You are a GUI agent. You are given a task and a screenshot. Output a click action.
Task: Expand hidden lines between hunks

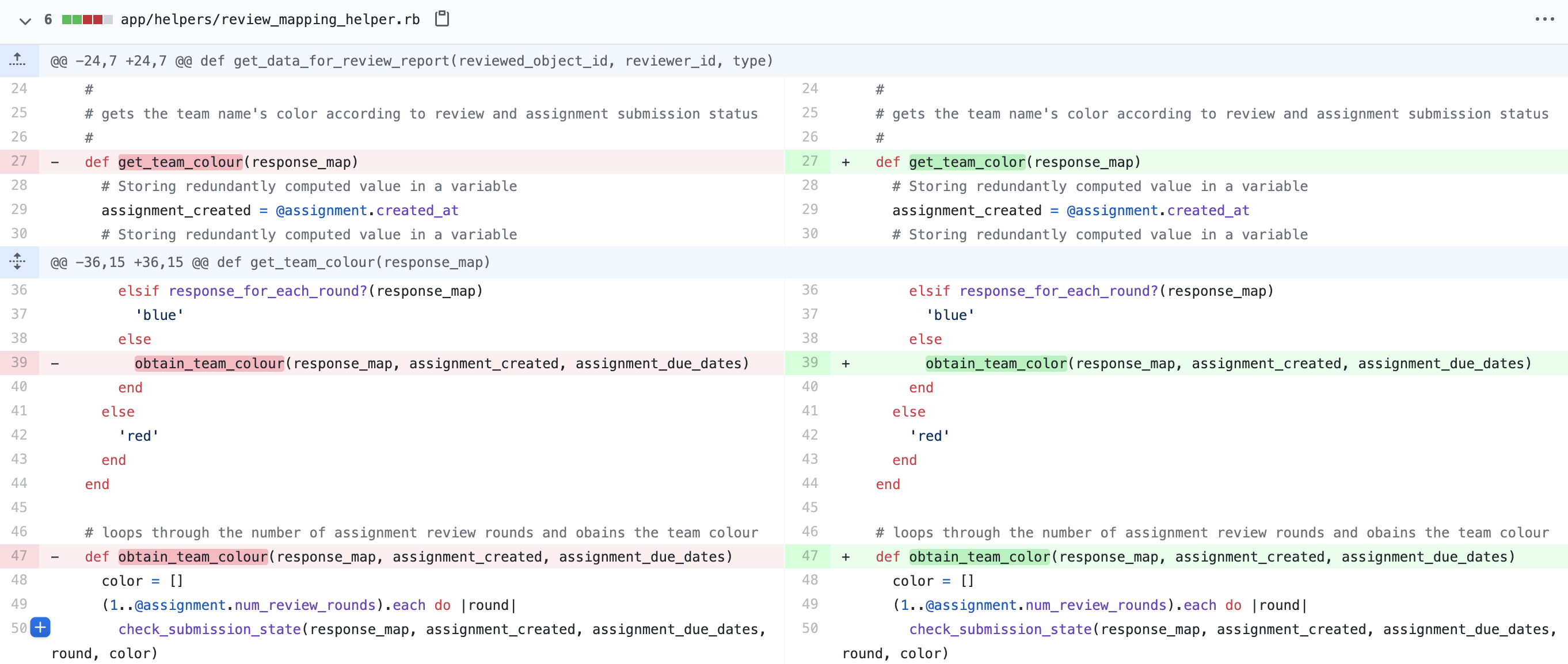coord(18,262)
